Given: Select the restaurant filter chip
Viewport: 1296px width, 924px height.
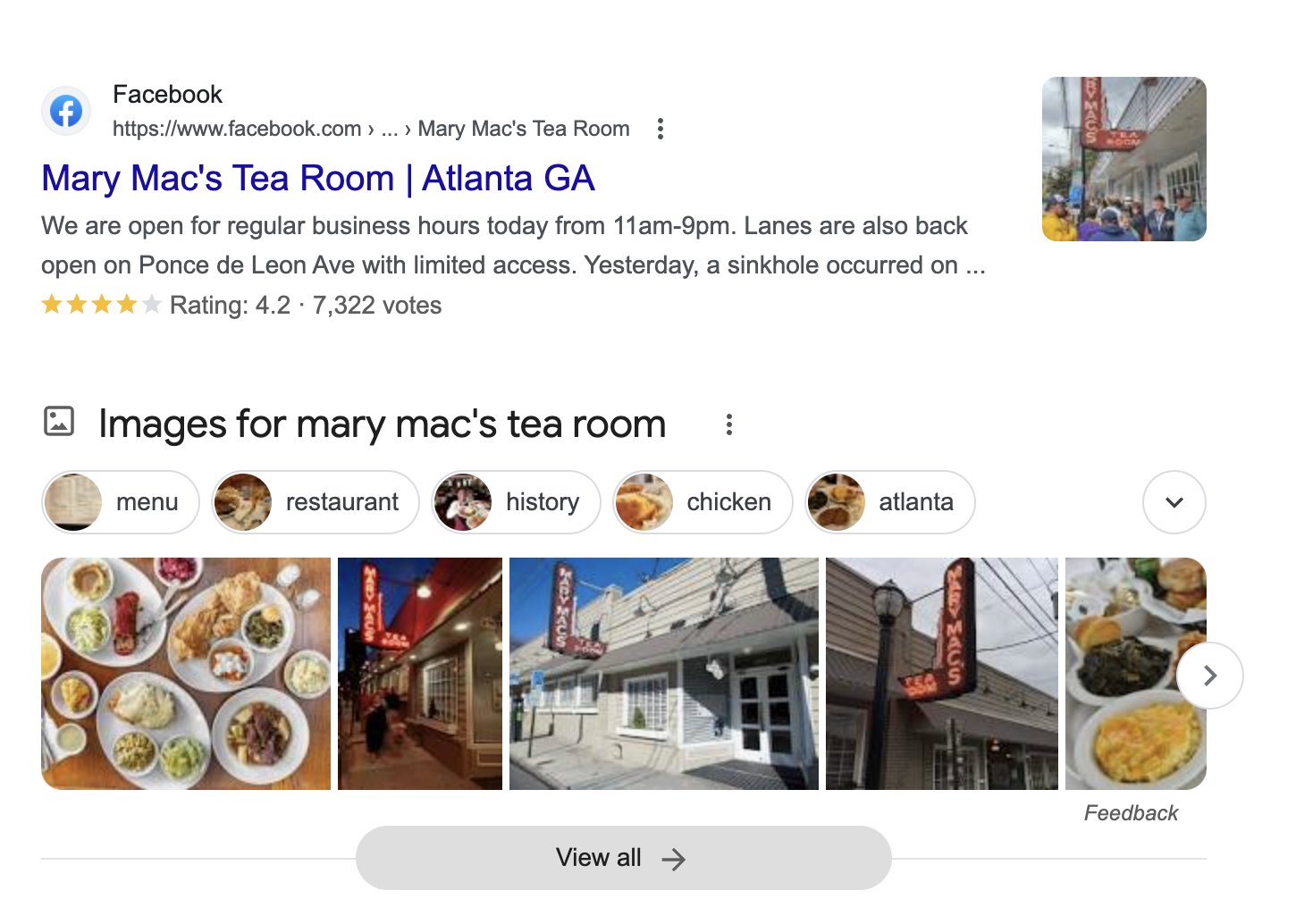Looking at the screenshot, I should pos(316,502).
